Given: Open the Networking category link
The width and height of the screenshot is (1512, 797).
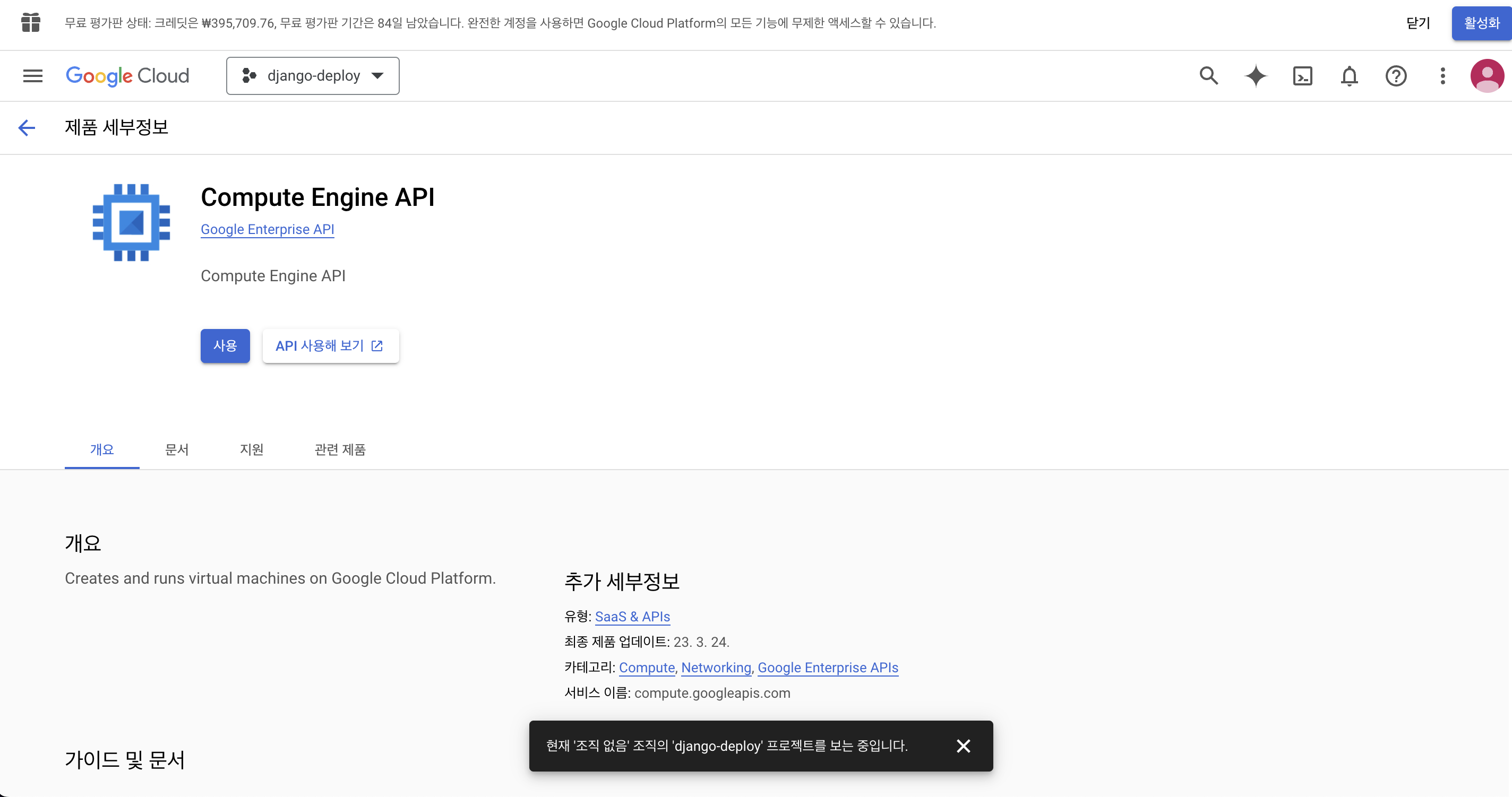Looking at the screenshot, I should click(x=716, y=668).
